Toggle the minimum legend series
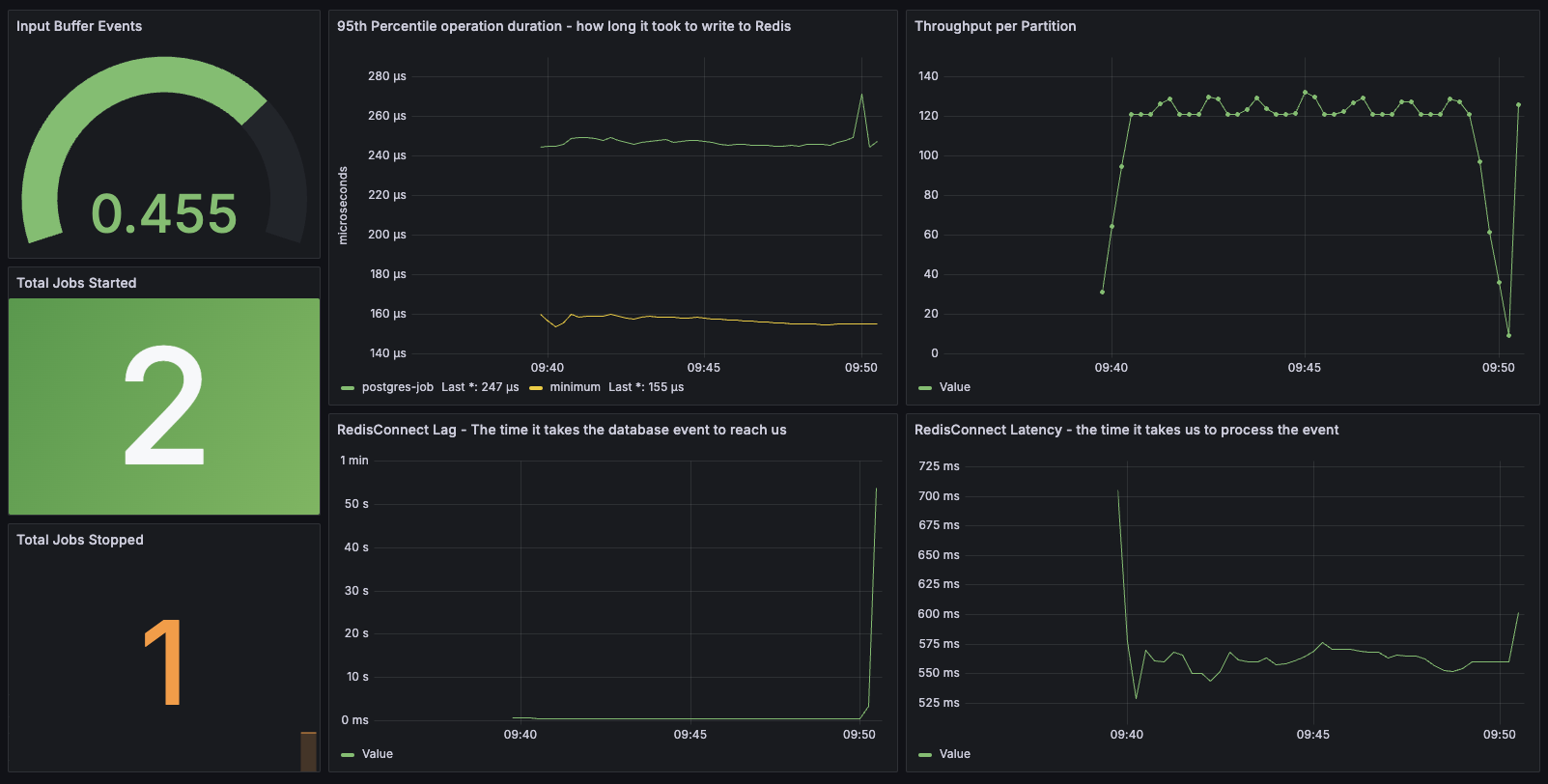The height and width of the screenshot is (784, 1548). [576, 387]
